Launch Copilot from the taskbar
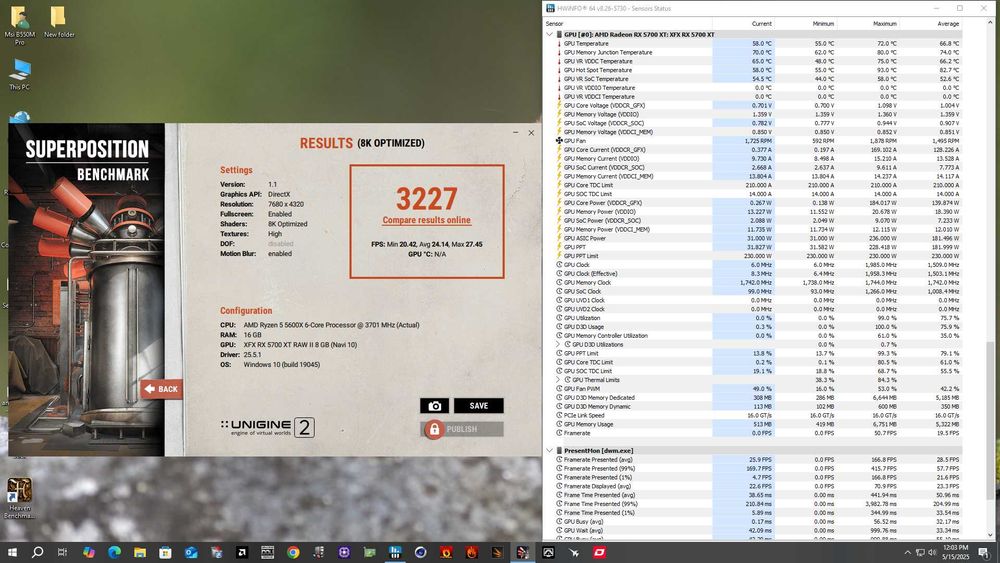The height and width of the screenshot is (563, 1000). click(89, 552)
